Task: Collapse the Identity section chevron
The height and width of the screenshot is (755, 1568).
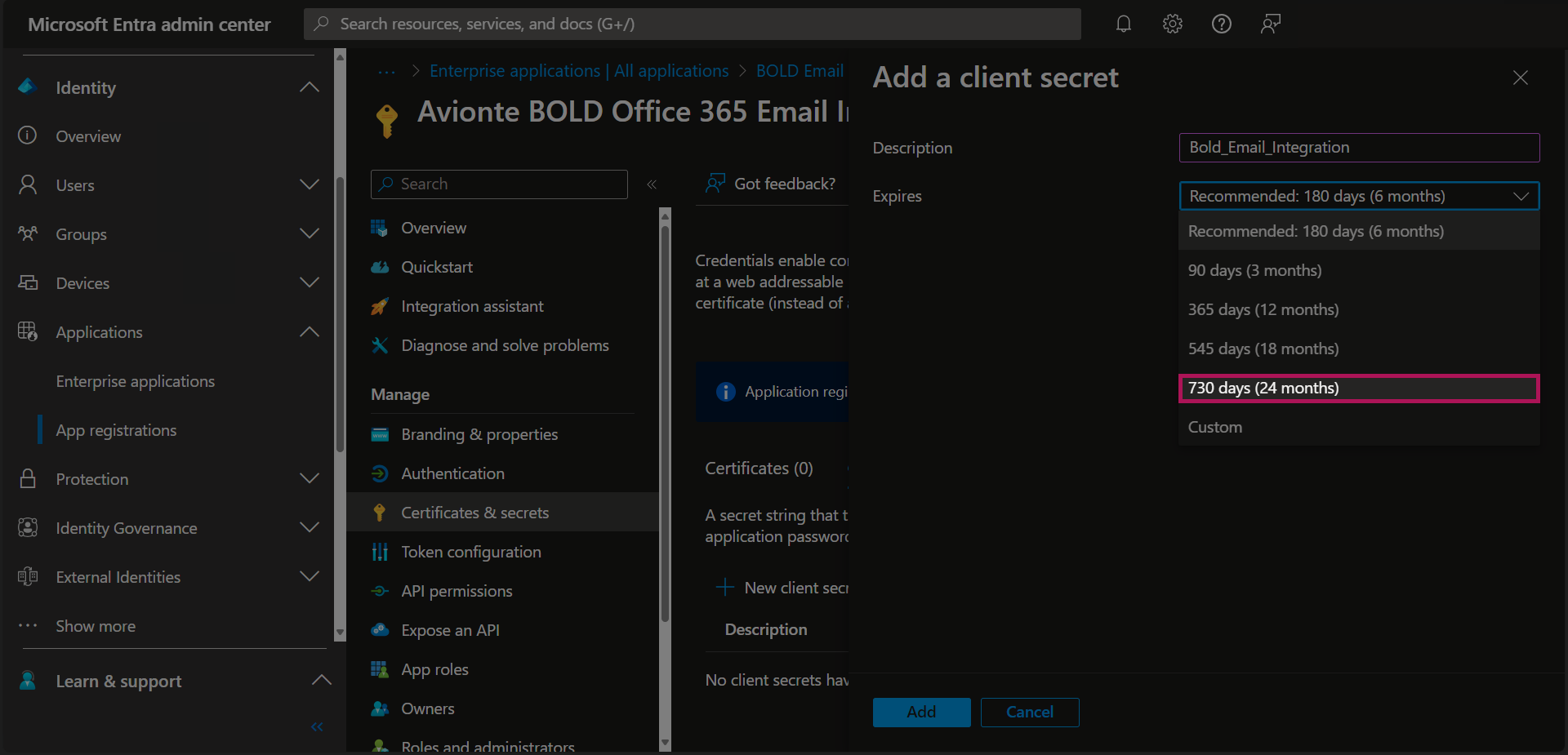Action: (310, 87)
